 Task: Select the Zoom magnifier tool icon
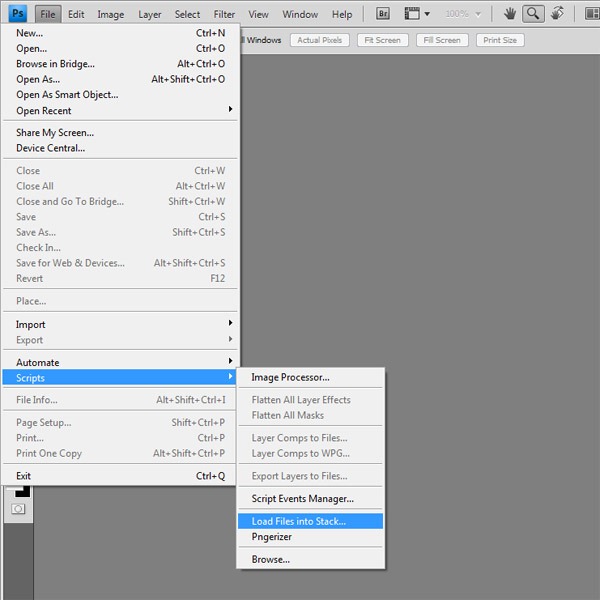click(533, 14)
